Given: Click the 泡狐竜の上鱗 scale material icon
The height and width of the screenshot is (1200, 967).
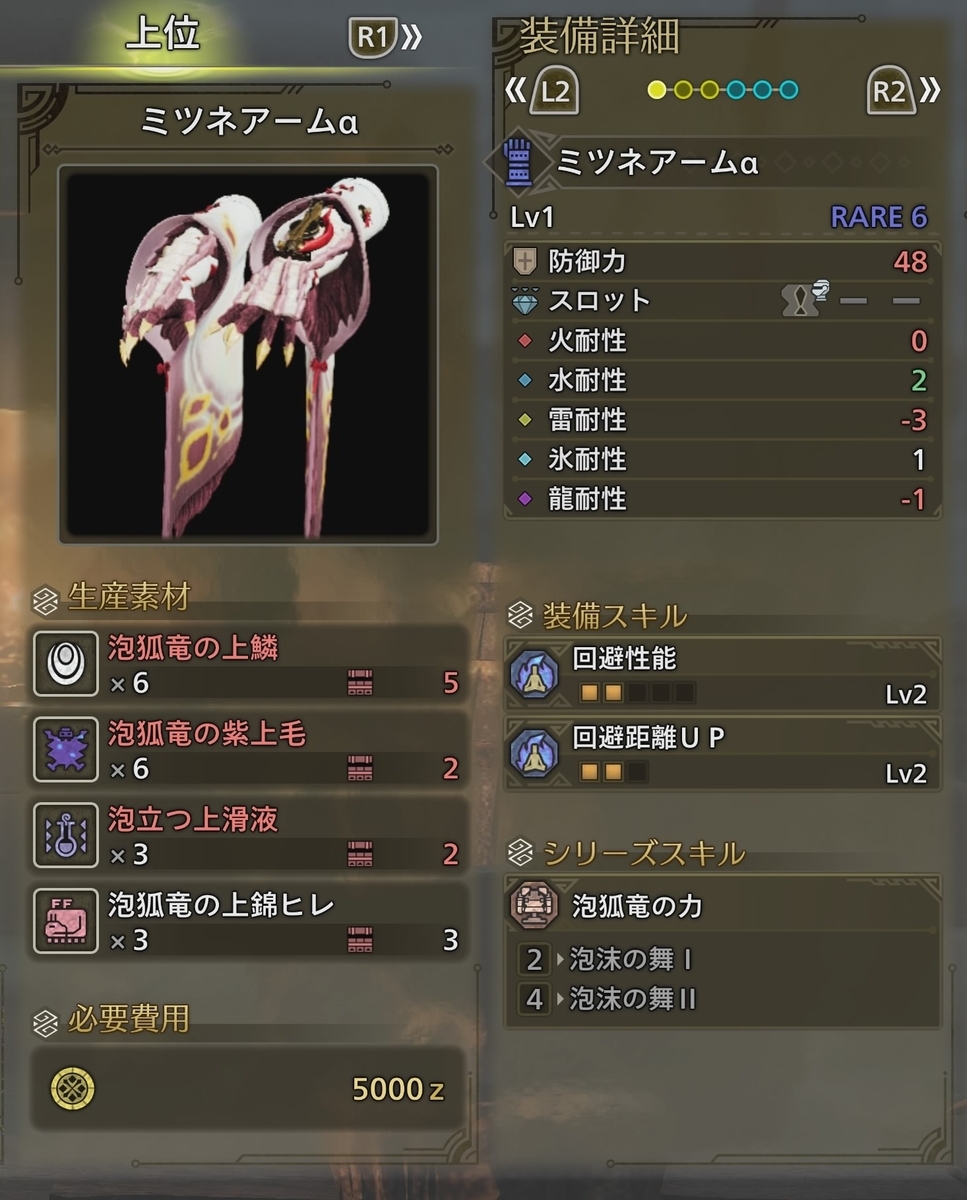Looking at the screenshot, I should click(x=66, y=663).
